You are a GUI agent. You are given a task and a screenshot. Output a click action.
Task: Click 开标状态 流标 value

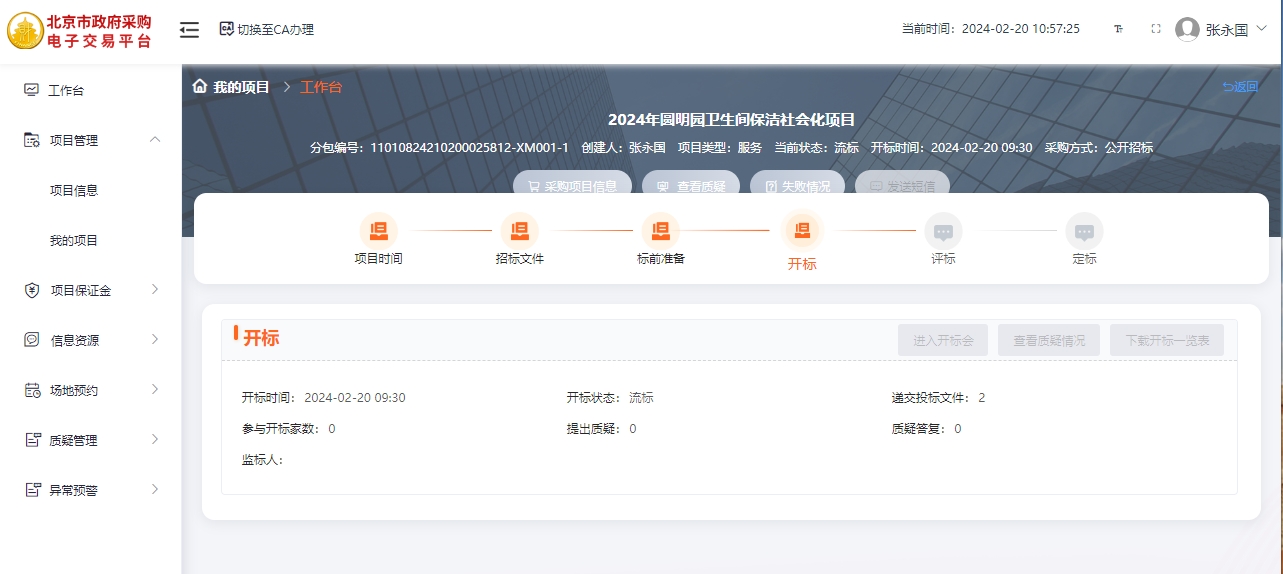[641, 398]
